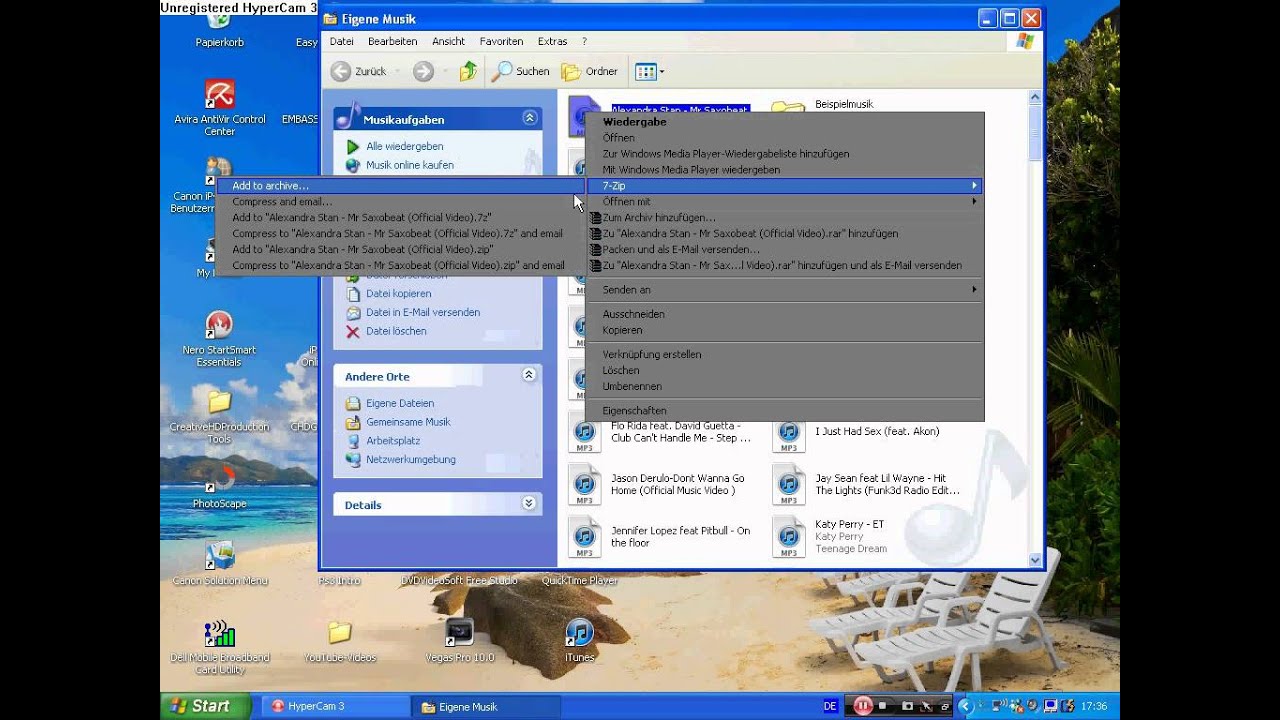Select Flo Rida feat. David Guetta MP3 icon
The height and width of the screenshot is (720, 1280).
(585, 434)
